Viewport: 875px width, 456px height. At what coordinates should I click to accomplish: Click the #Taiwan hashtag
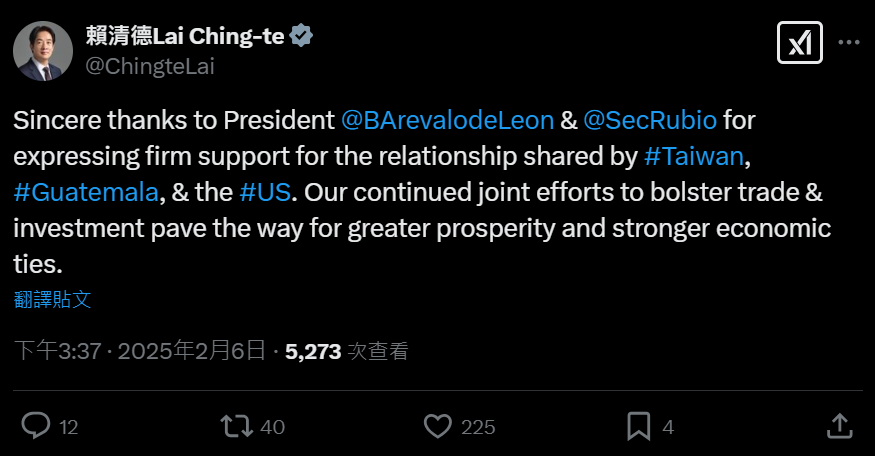coord(694,157)
